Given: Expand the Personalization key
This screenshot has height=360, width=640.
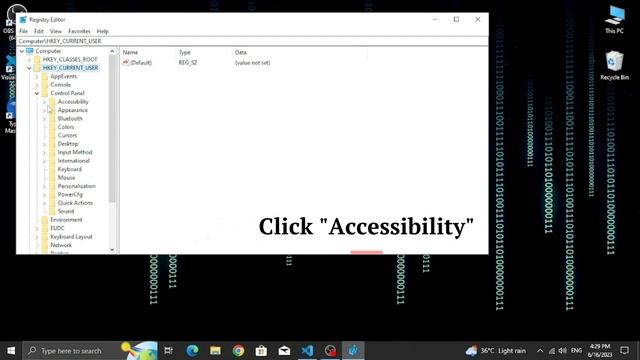Looking at the screenshot, I should coord(44,186).
